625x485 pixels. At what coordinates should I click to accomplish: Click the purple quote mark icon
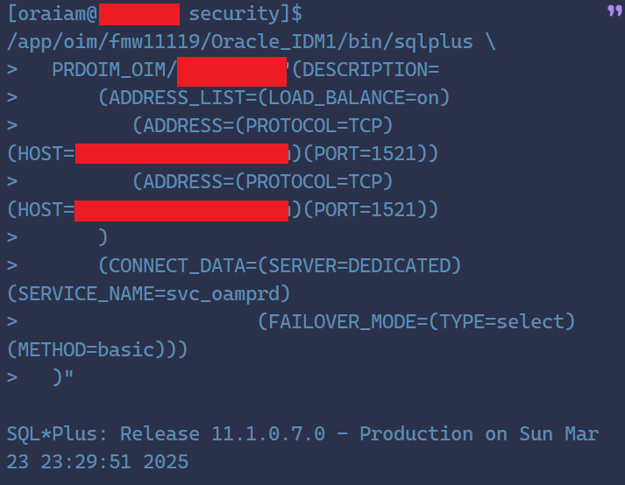click(x=615, y=10)
